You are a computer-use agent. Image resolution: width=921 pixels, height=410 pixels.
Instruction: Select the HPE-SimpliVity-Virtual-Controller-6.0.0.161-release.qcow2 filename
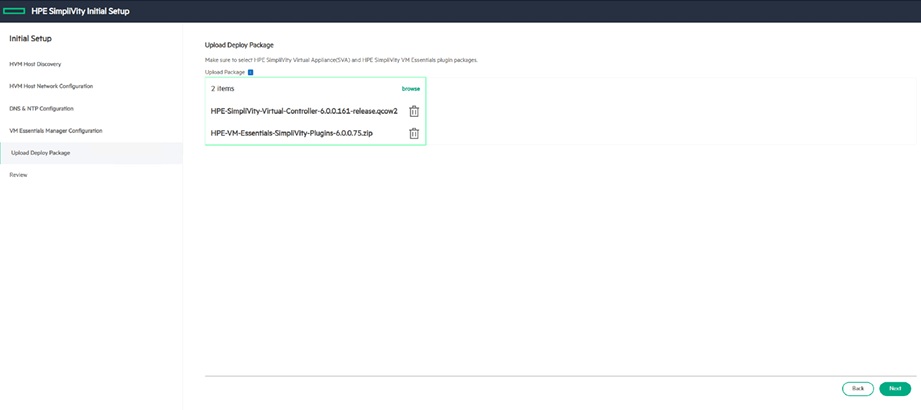(x=304, y=111)
